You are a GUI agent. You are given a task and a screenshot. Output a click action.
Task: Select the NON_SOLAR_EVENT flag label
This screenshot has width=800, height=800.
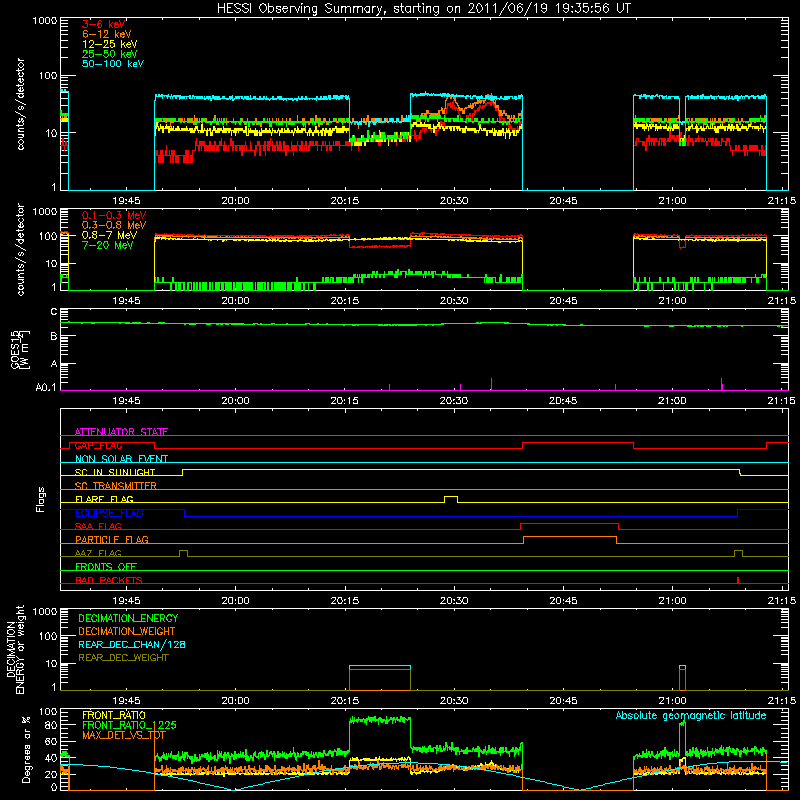pos(121,459)
